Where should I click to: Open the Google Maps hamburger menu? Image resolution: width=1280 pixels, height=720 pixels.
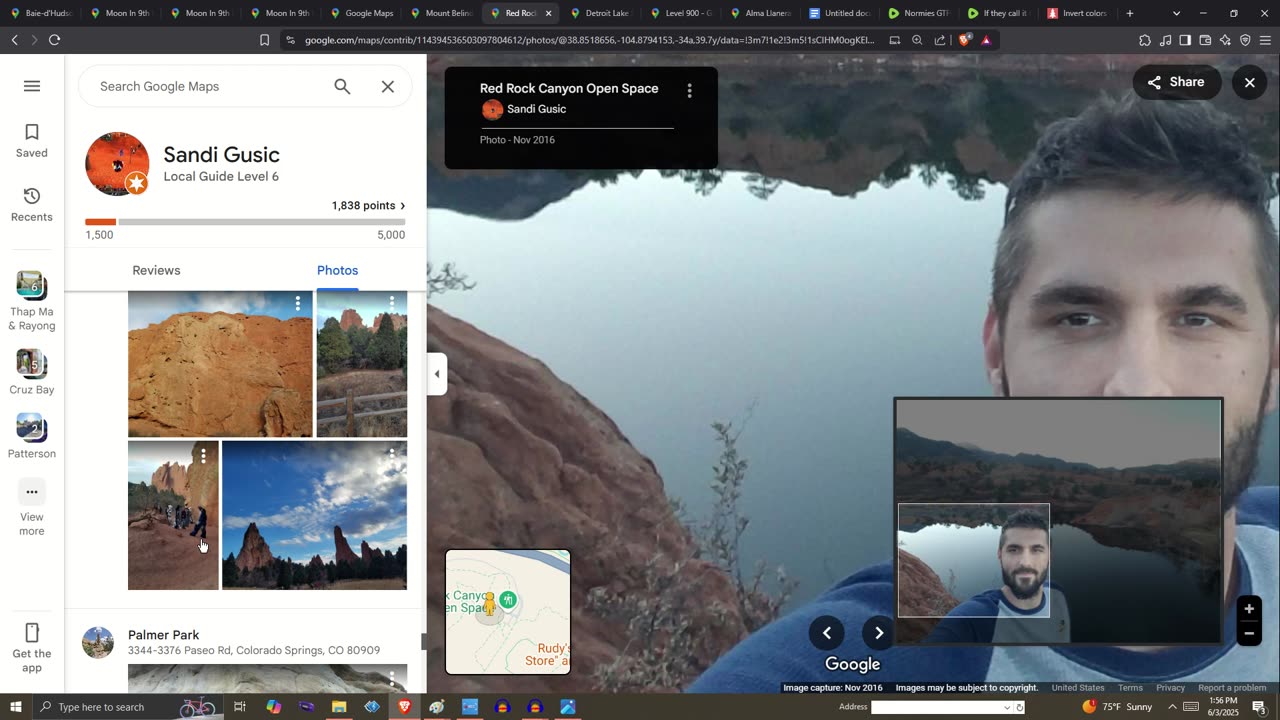coord(32,86)
